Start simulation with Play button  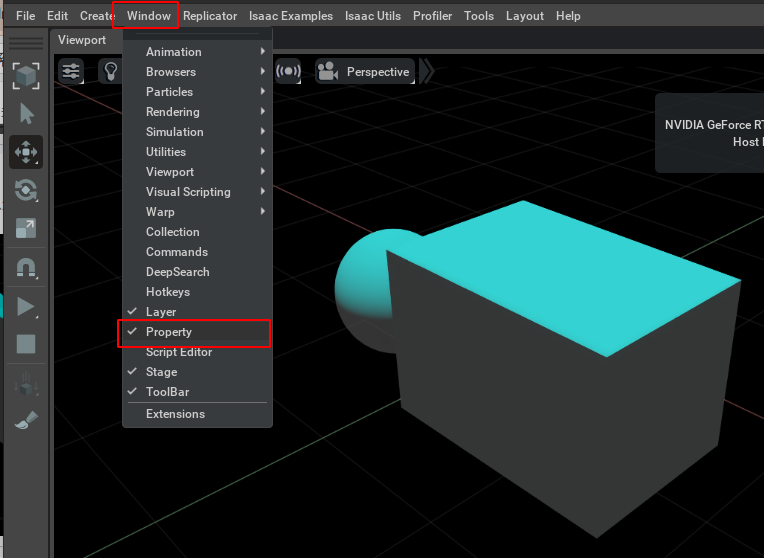(26, 307)
